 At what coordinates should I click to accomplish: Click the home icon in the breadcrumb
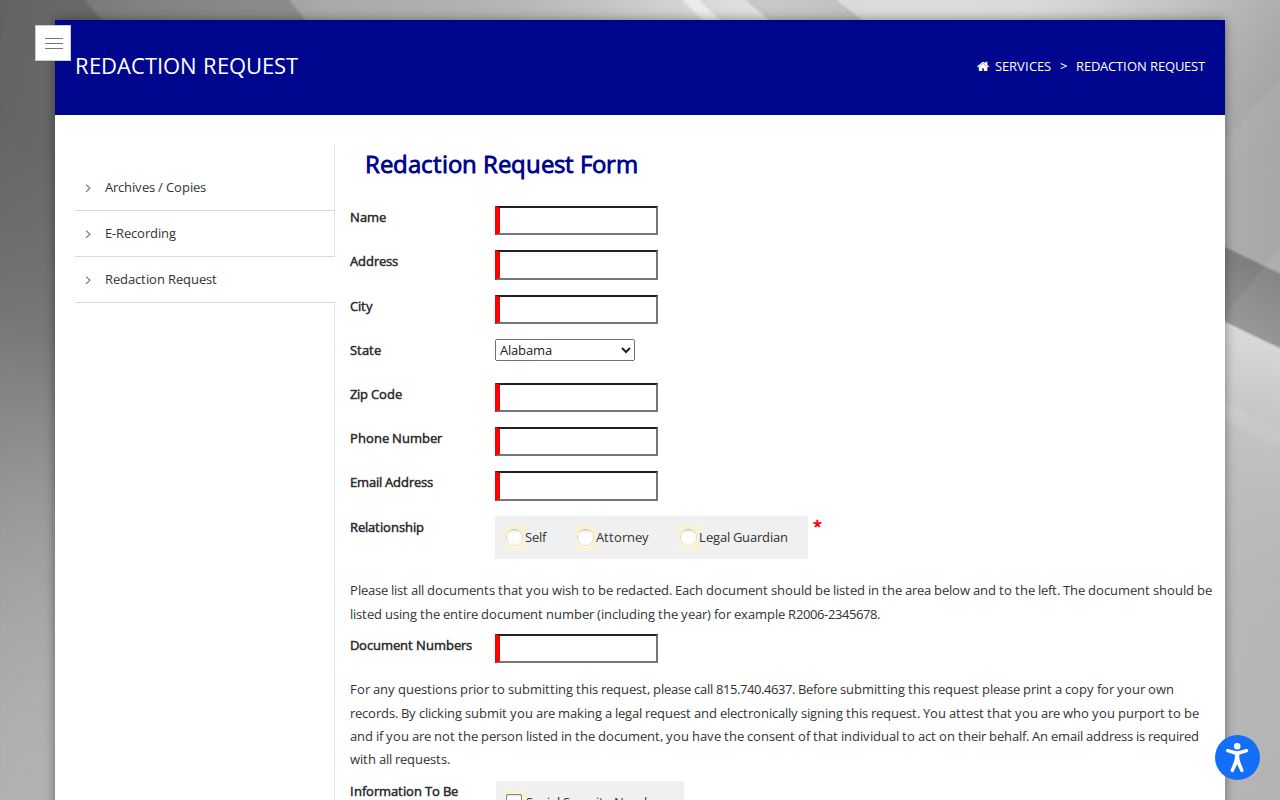click(x=983, y=67)
